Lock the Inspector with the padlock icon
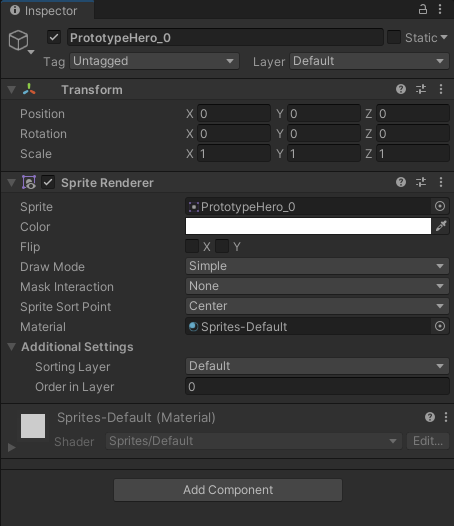454x526 pixels. [422, 9]
